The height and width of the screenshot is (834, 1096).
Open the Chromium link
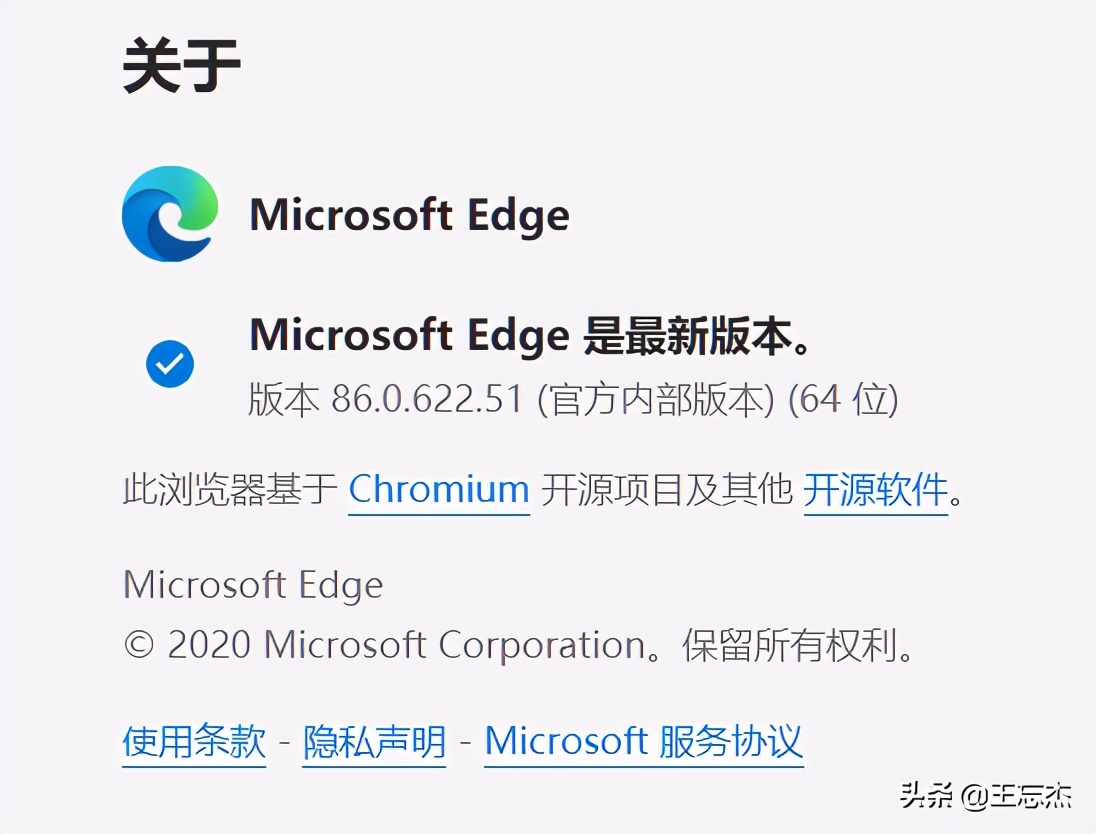pos(439,489)
